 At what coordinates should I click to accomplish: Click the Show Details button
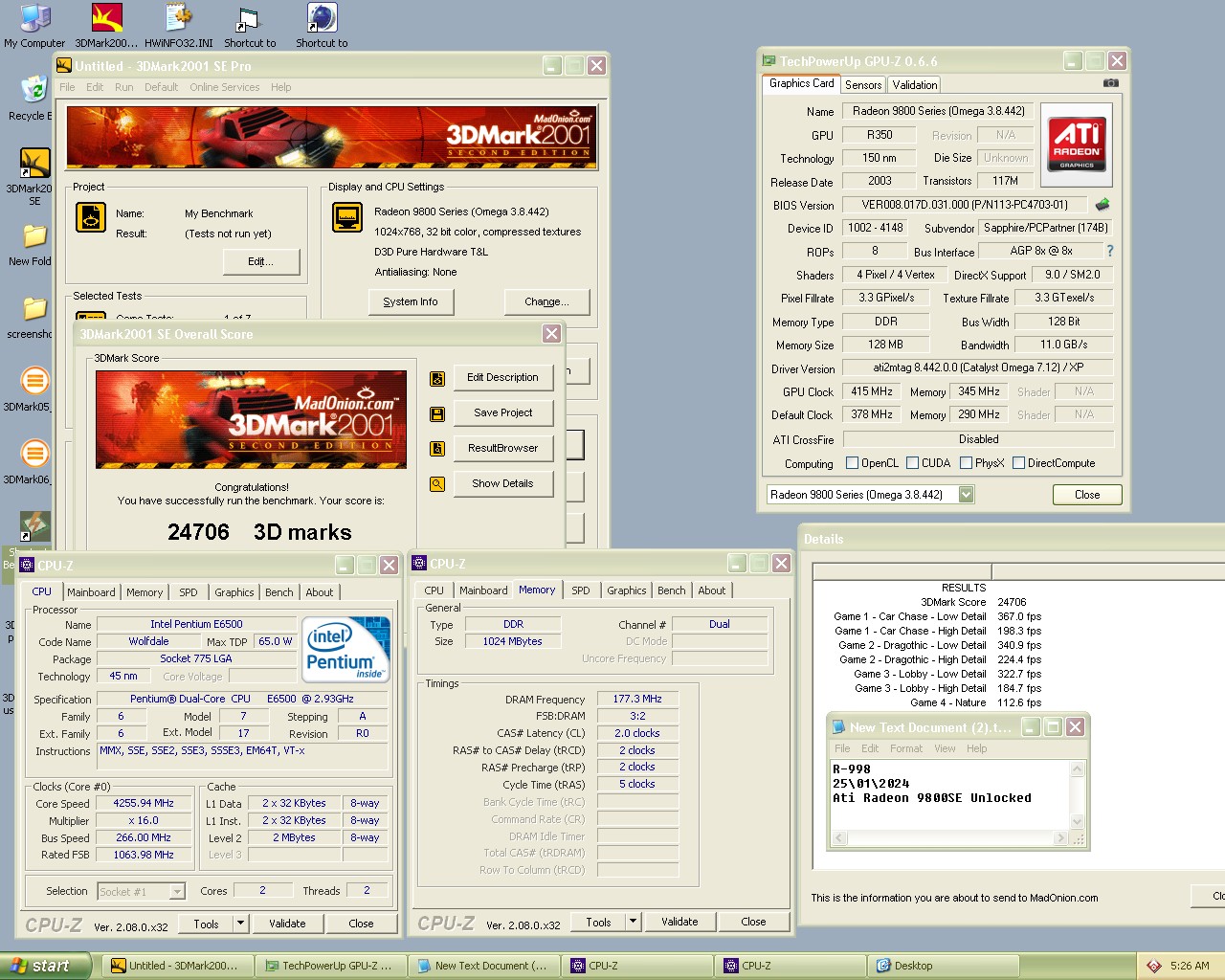[502, 484]
